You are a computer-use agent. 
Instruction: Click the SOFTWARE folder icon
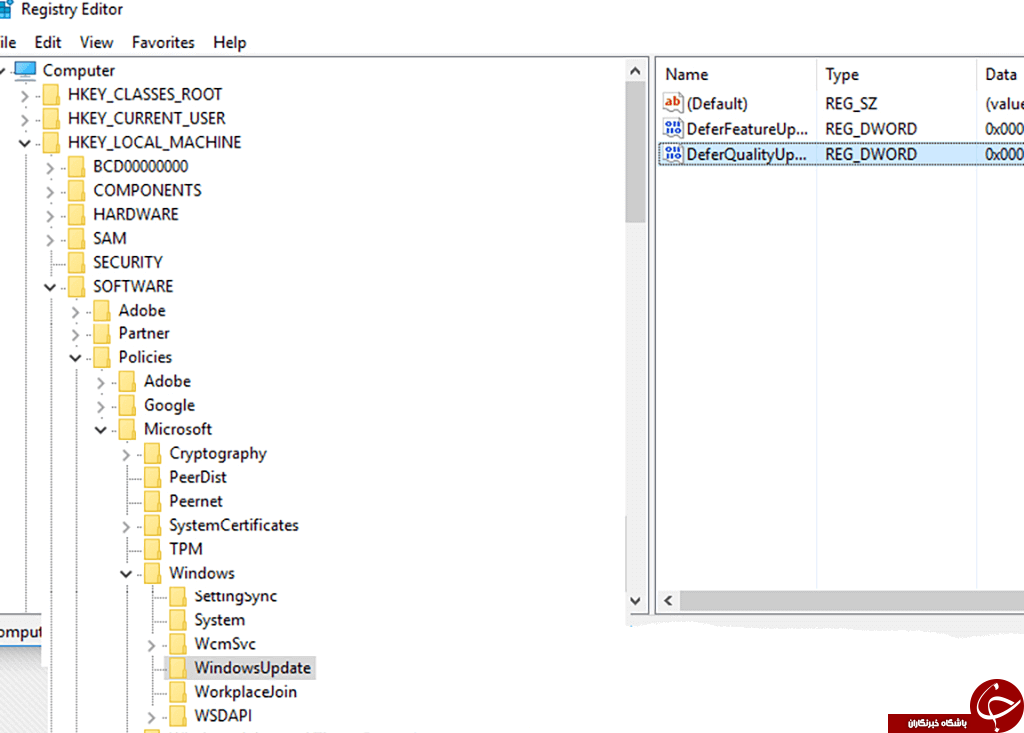(x=77, y=286)
